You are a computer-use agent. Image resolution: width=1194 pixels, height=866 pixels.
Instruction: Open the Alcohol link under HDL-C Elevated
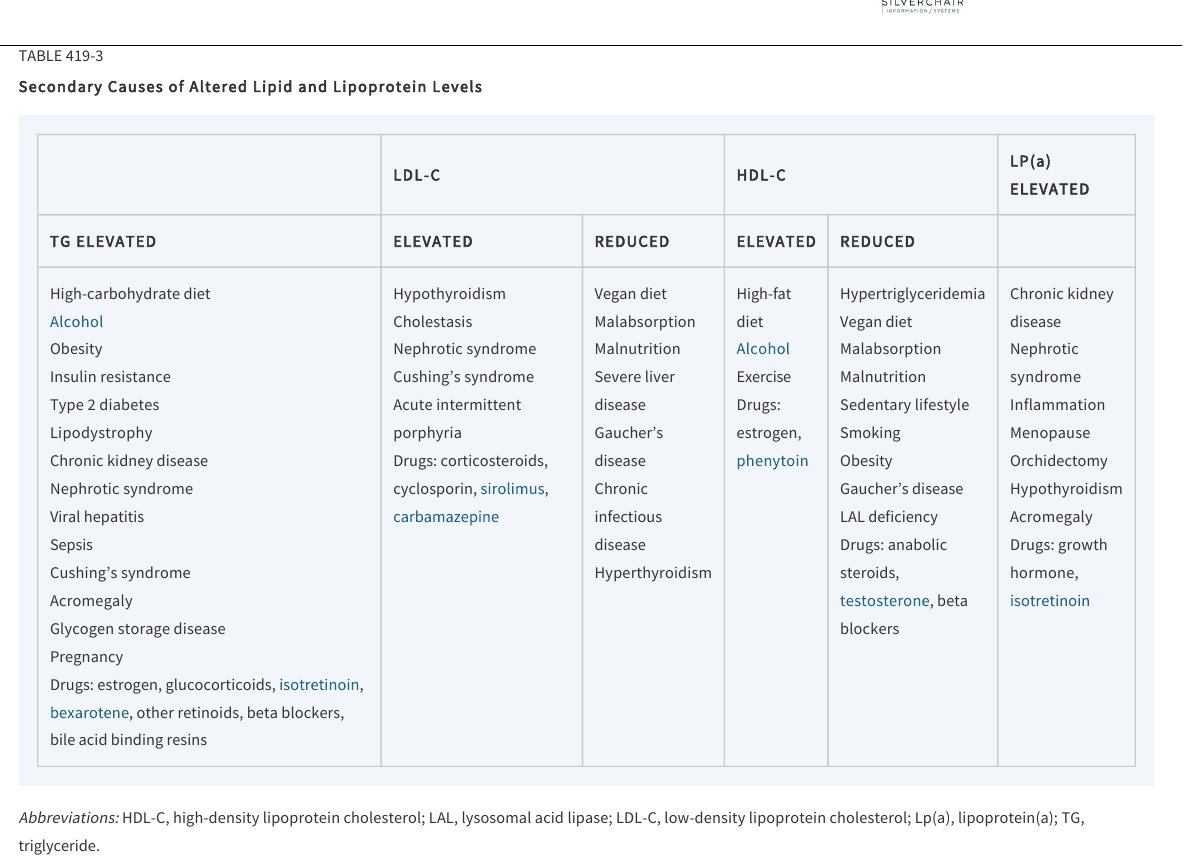762,349
